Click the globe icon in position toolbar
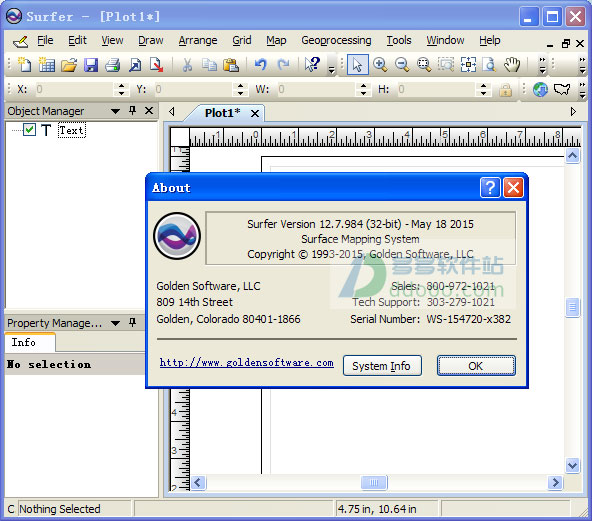Image resolution: width=592 pixels, height=521 pixels. [540, 89]
